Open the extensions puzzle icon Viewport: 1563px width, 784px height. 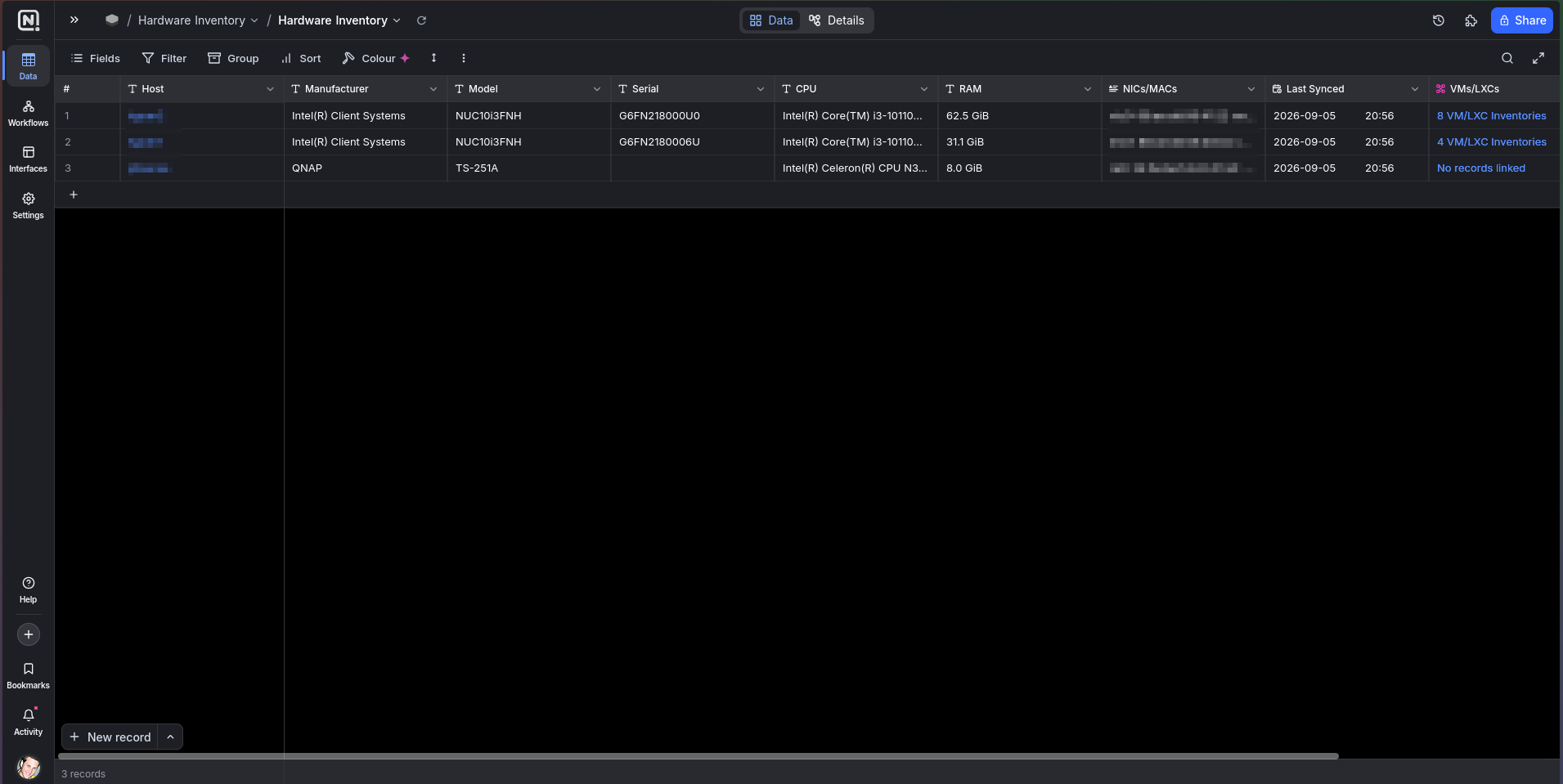point(1471,20)
